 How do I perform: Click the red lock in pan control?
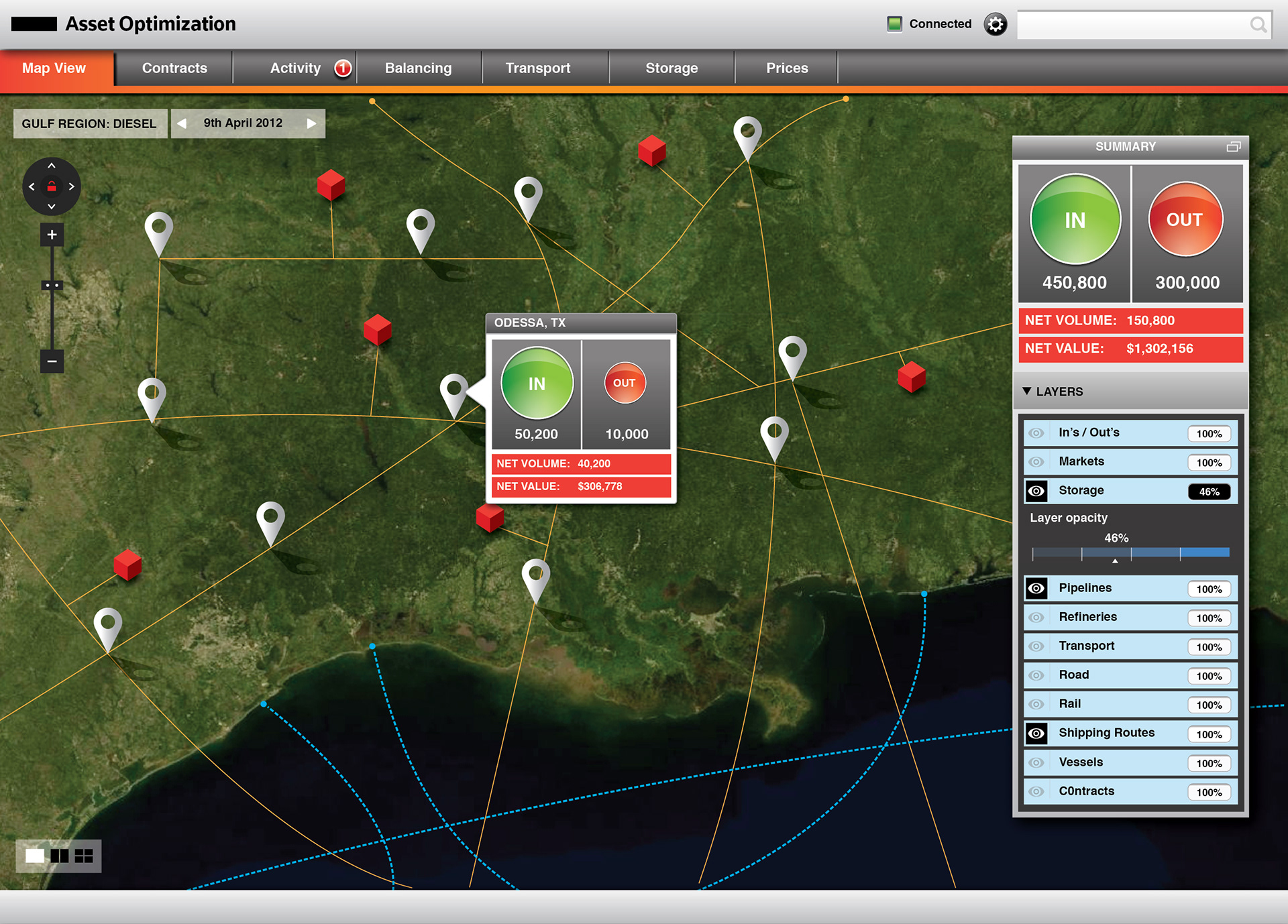[52, 187]
